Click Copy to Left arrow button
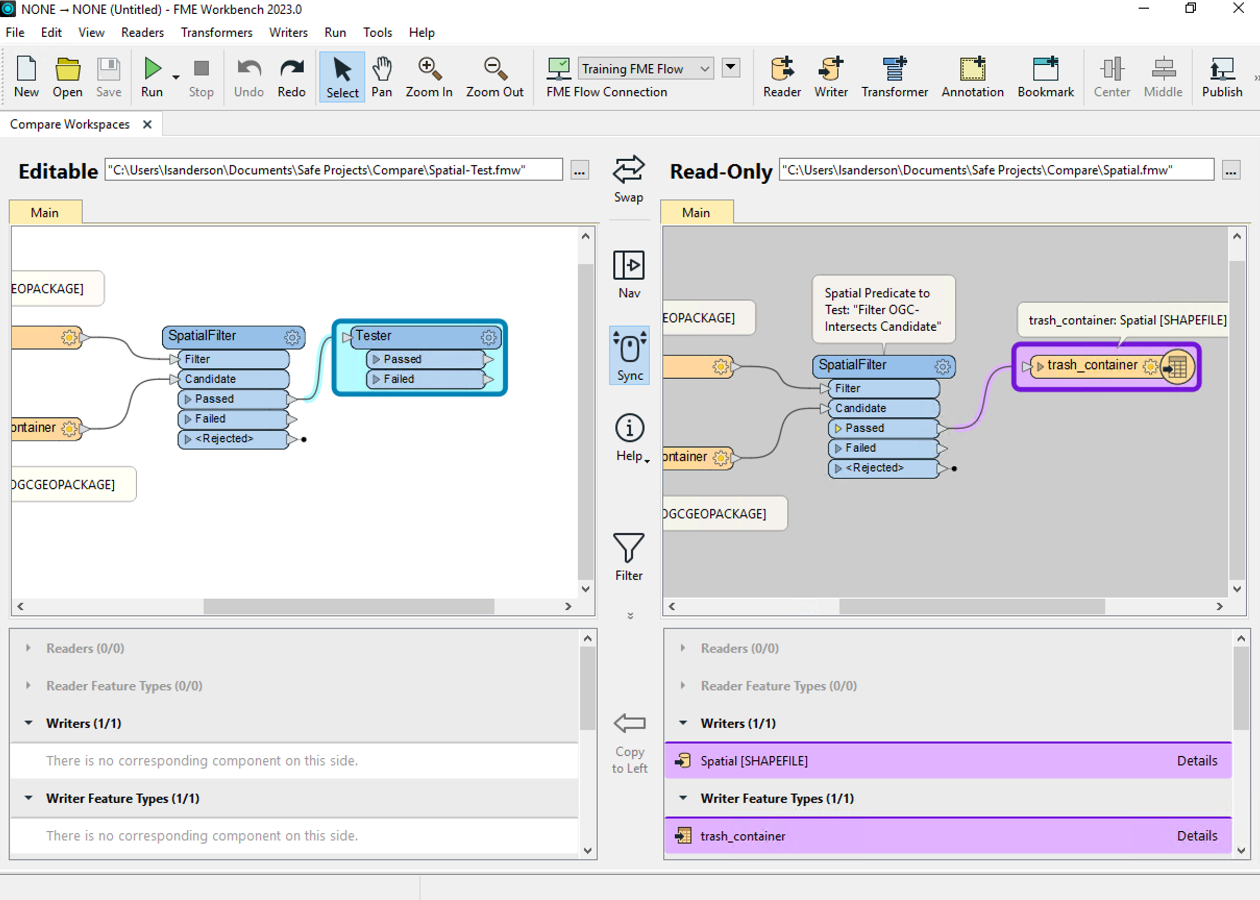Image resolution: width=1260 pixels, height=900 pixels. click(630, 743)
